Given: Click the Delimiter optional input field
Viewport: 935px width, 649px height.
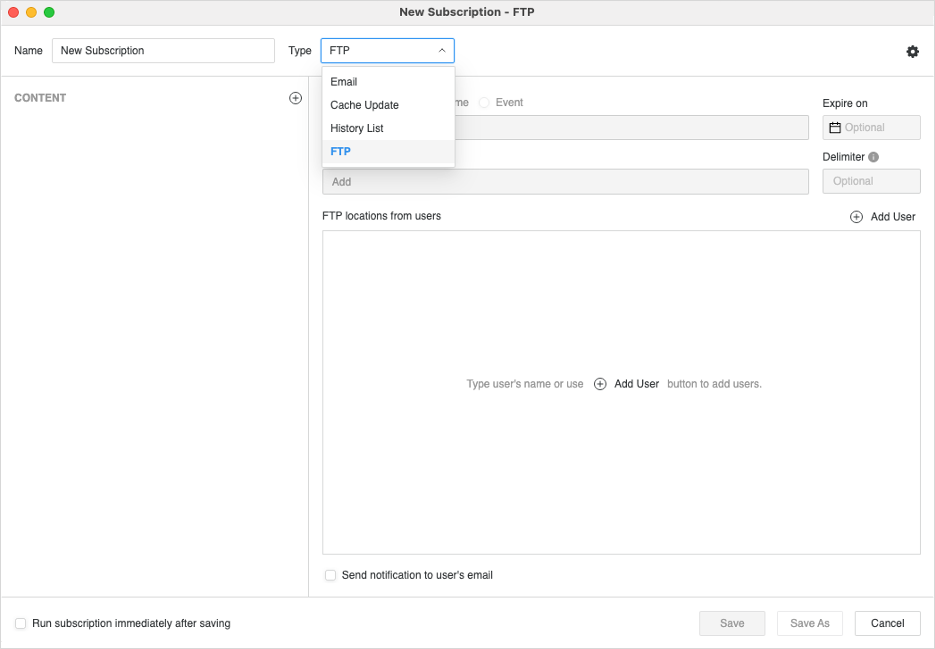Looking at the screenshot, I should point(871,181).
